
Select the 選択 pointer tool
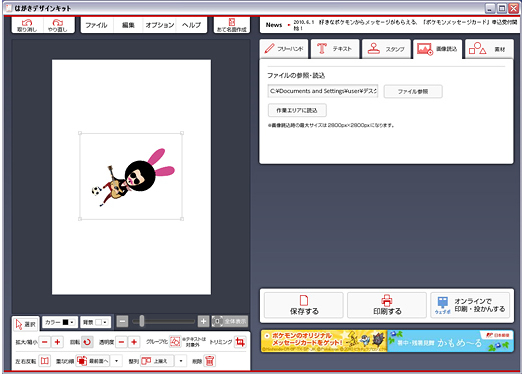26,324
